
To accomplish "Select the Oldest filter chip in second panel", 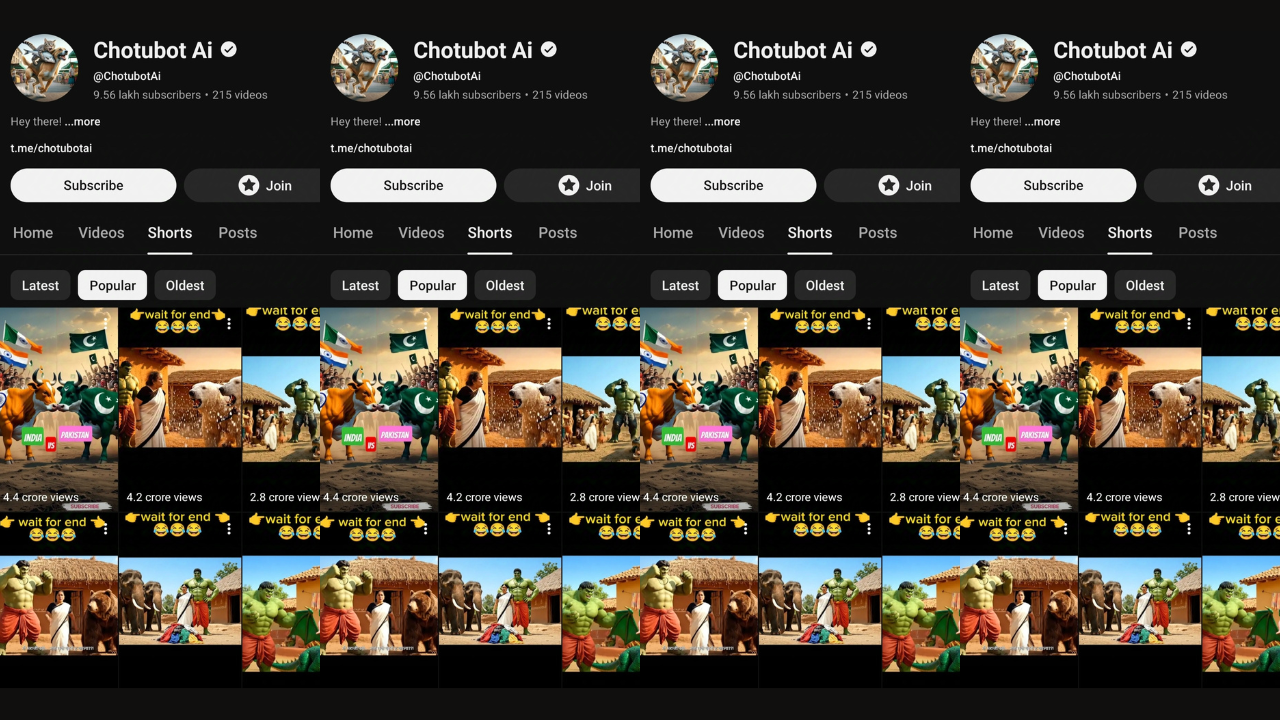I will click(x=505, y=285).
